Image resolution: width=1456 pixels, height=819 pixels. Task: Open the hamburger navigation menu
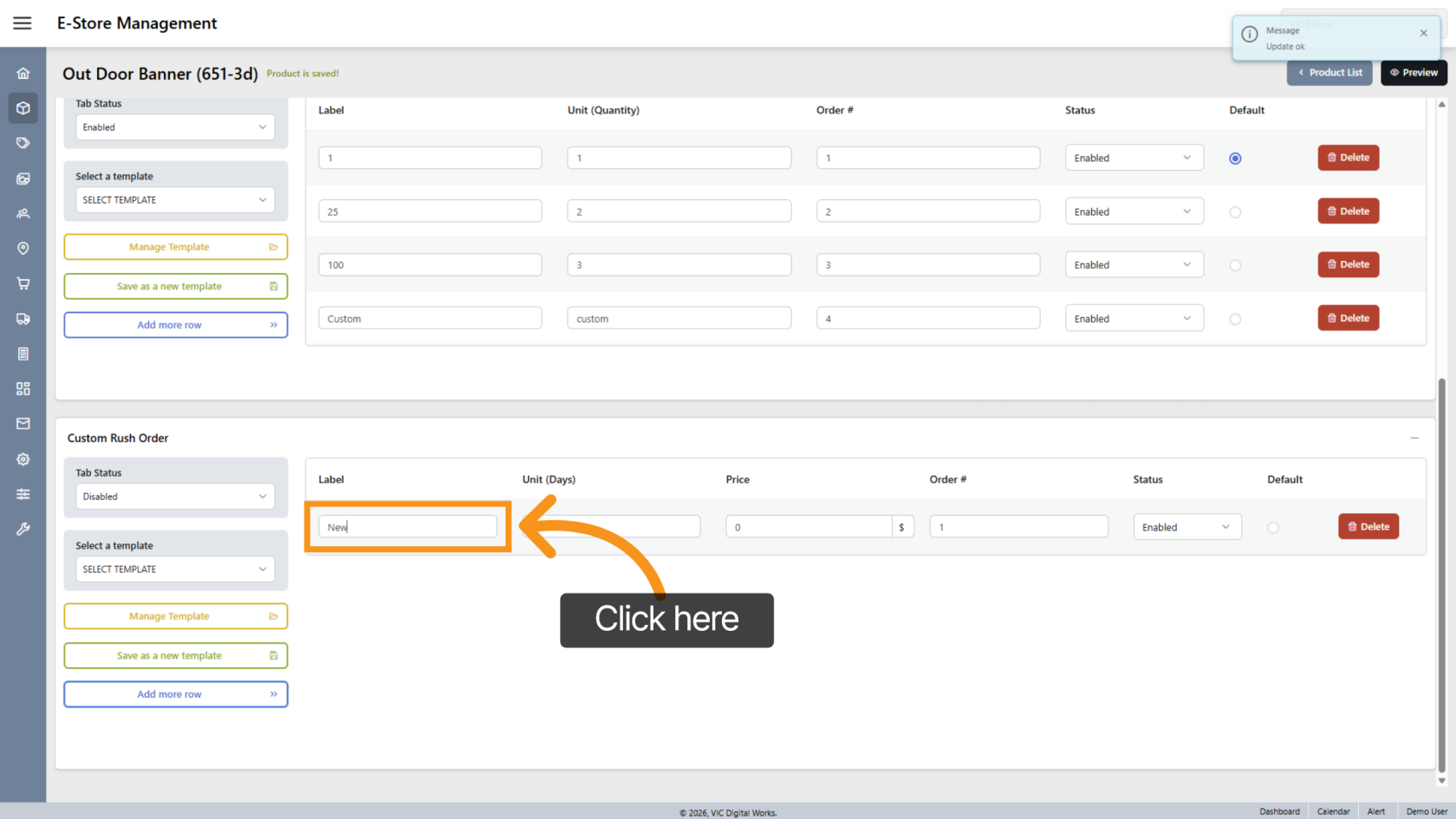23,23
